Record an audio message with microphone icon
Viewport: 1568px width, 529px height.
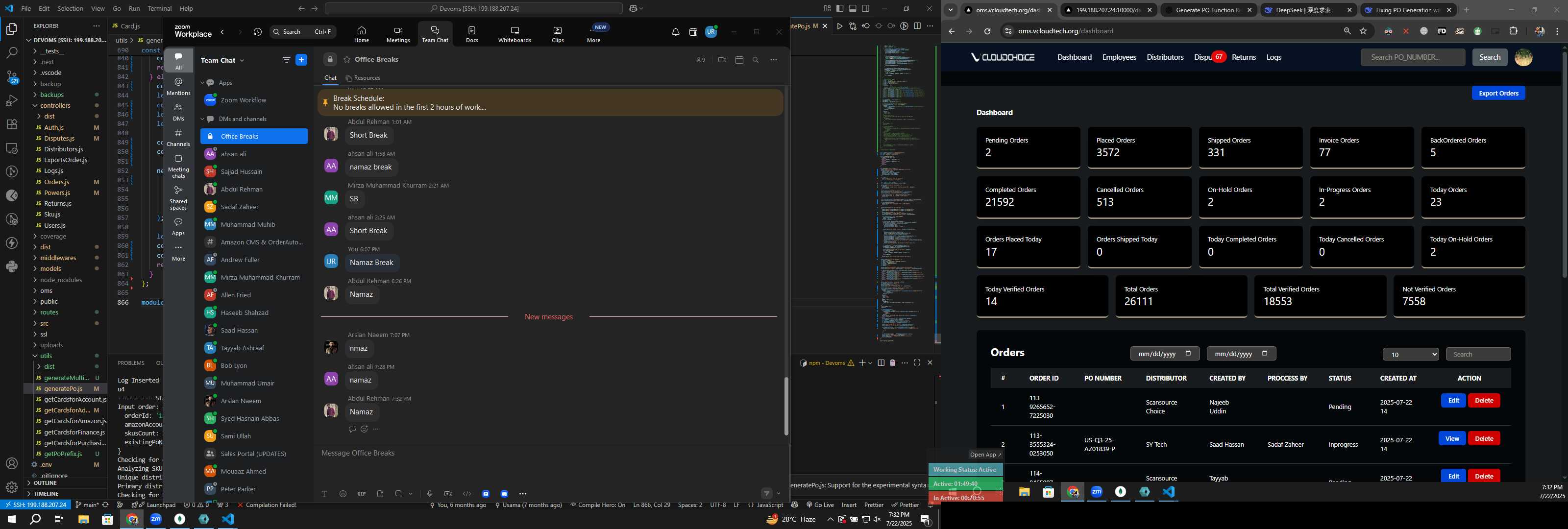click(x=429, y=494)
